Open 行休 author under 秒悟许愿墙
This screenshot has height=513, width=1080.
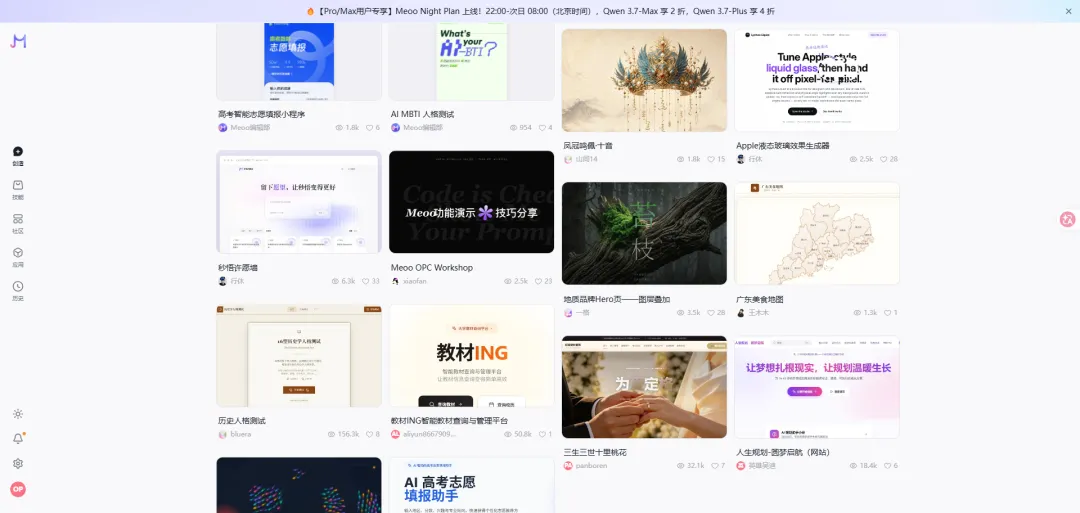tap(231, 281)
